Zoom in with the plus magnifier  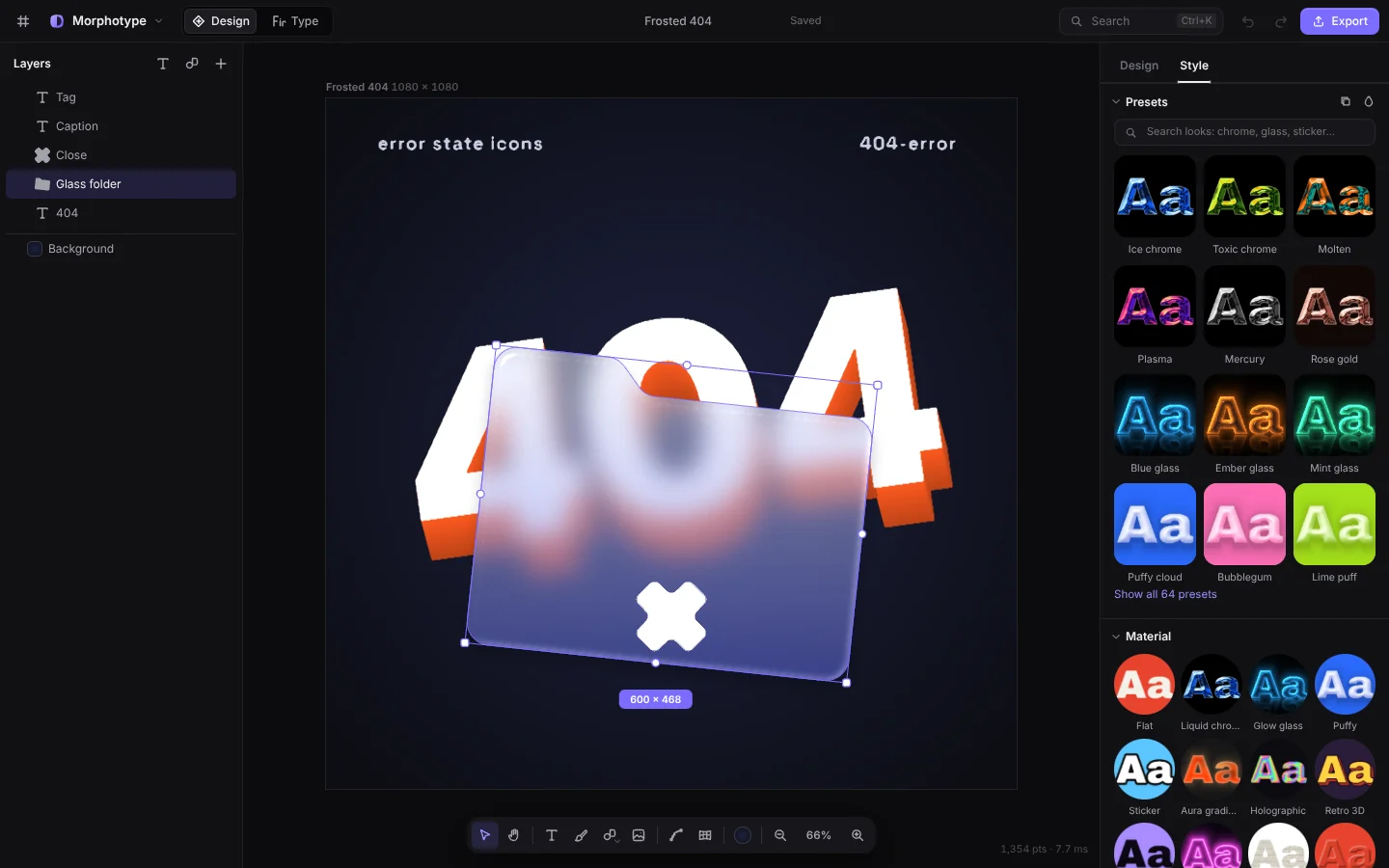click(x=858, y=835)
